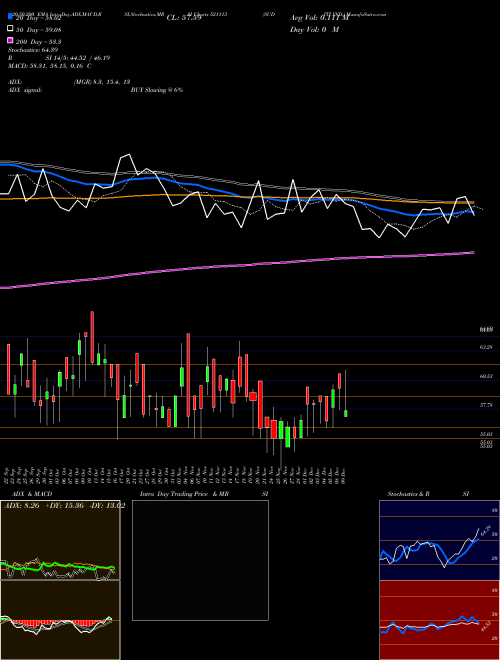Select the 'ADX: 8.26 +DY: 15.36 -DY: 13.02' header
The image size is (500, 660).
pyautogui.click(x=64, y=506)
